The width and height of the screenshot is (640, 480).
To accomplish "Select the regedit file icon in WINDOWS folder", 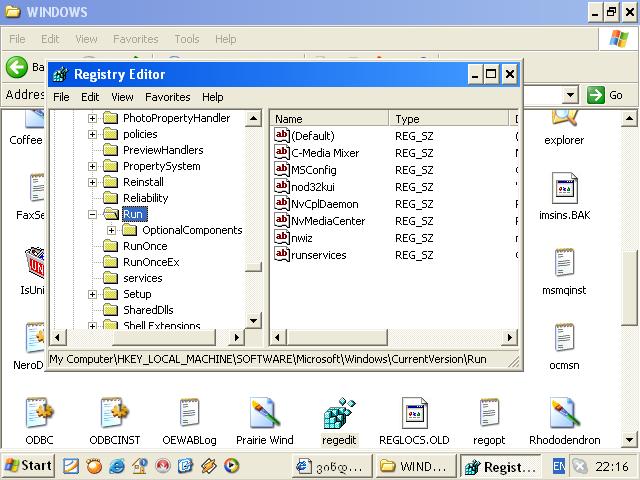I will coord(339,413).
